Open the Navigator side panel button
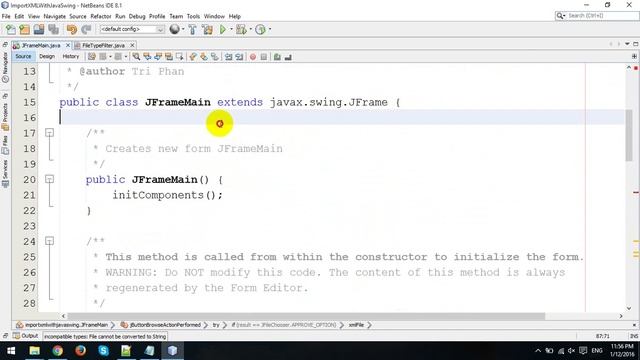The height and width of the screenshot is (360, 640). [5, 67]
